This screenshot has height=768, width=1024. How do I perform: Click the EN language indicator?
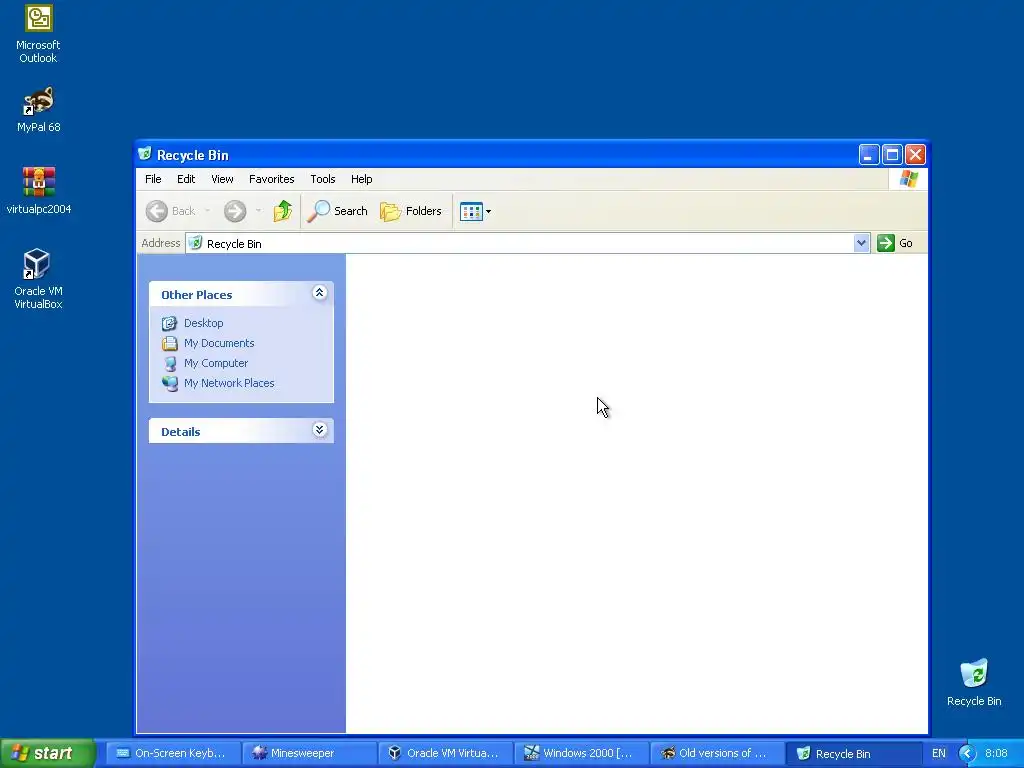[x=938, y=754]
